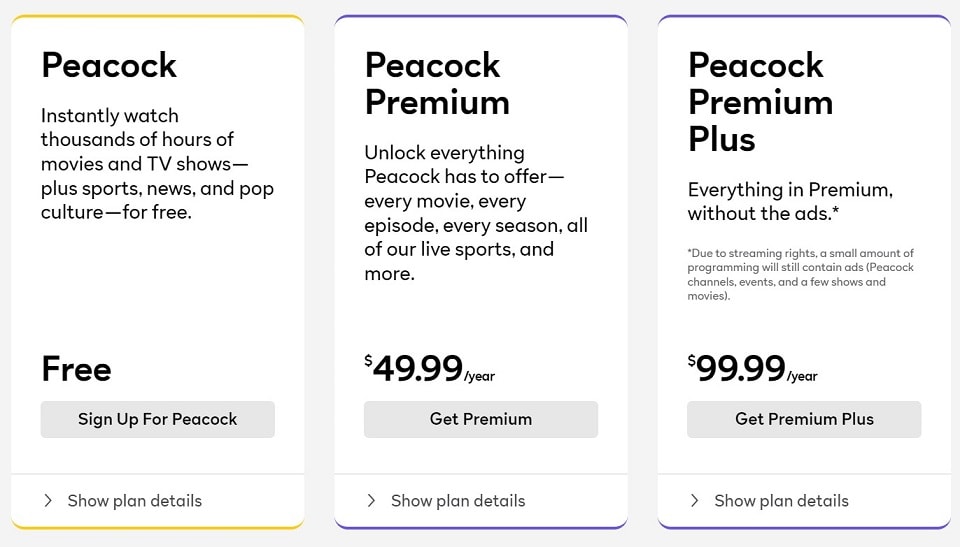Viewport: 960px width, 547px height.
Task: Click 'Everything in Premium, without the ads' text
Action: [x=790, y=201]
